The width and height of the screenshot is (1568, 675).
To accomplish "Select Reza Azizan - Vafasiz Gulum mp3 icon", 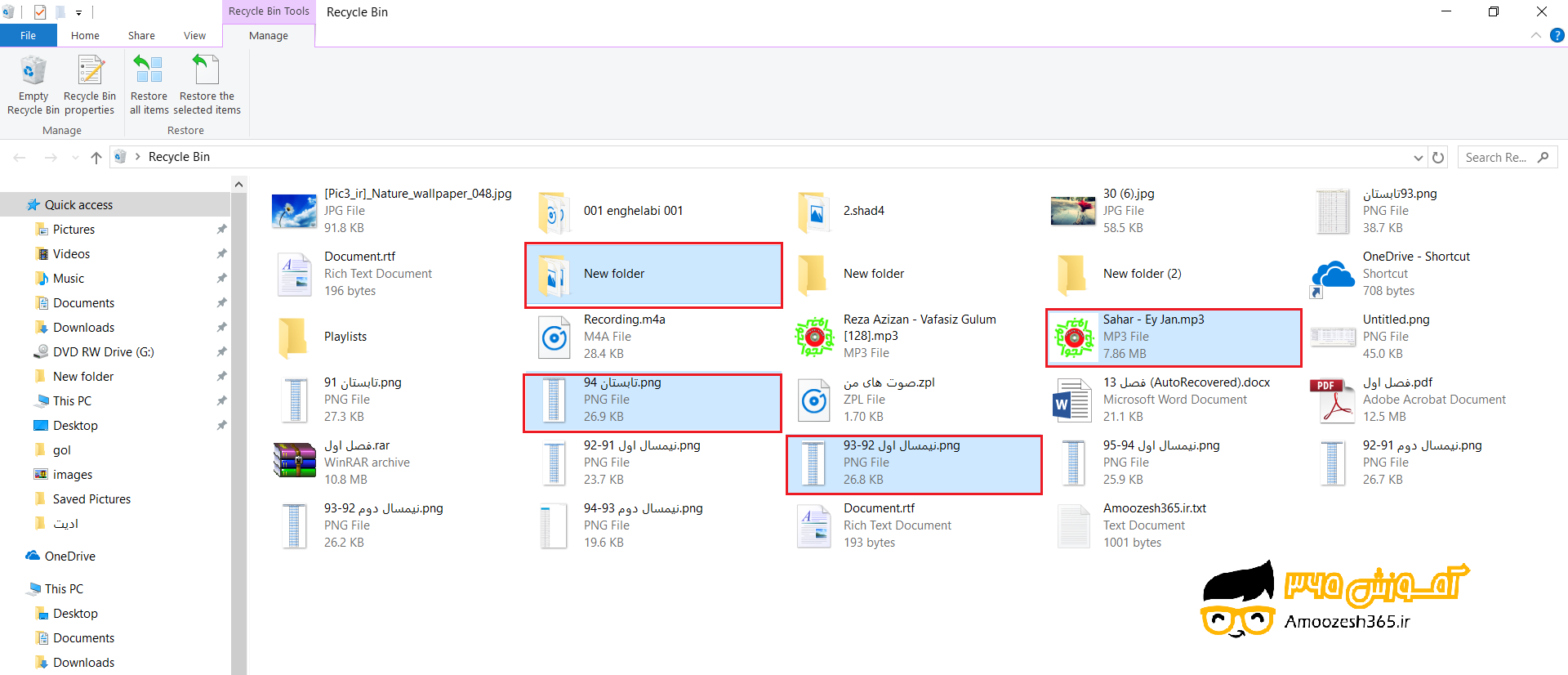I will pyautogui.click(x=814, y=337).
